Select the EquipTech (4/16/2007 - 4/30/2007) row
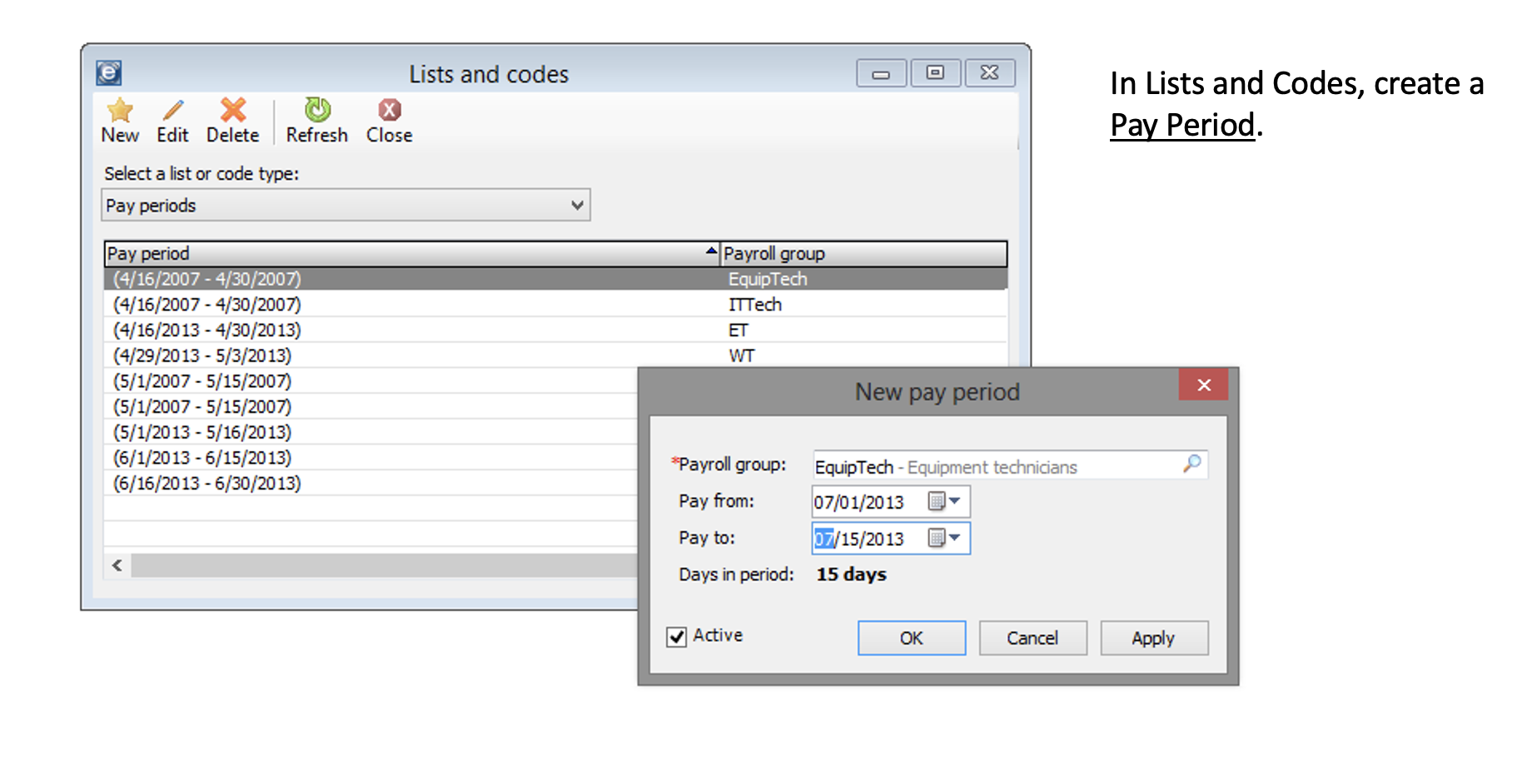This screenshot has width=1537, height=784. click(555, 279)
